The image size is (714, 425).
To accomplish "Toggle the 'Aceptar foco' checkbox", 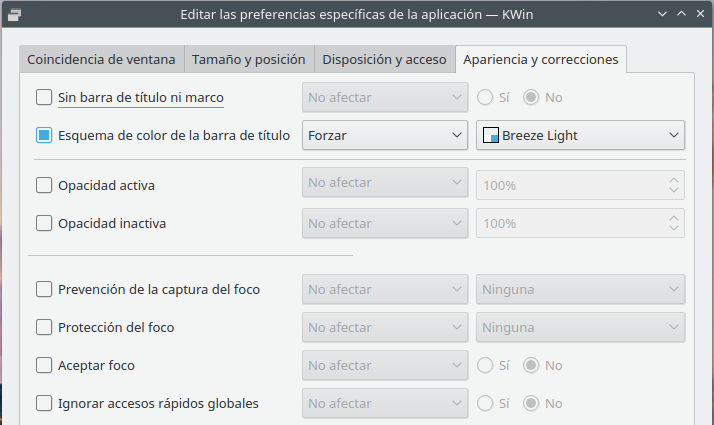I will [x=44, y=365].
